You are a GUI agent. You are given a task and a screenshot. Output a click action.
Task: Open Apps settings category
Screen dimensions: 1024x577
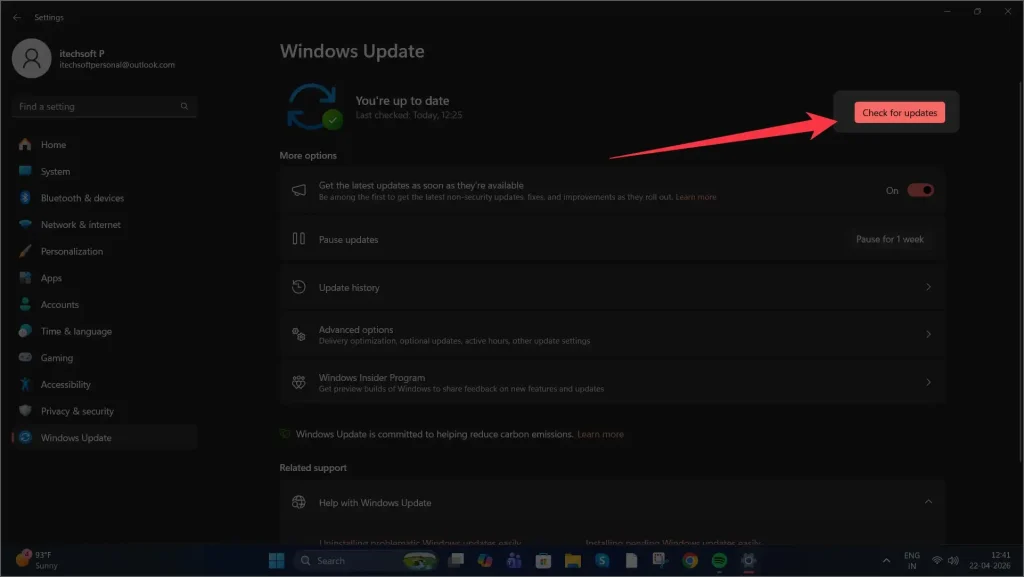[x=104, y=278]
